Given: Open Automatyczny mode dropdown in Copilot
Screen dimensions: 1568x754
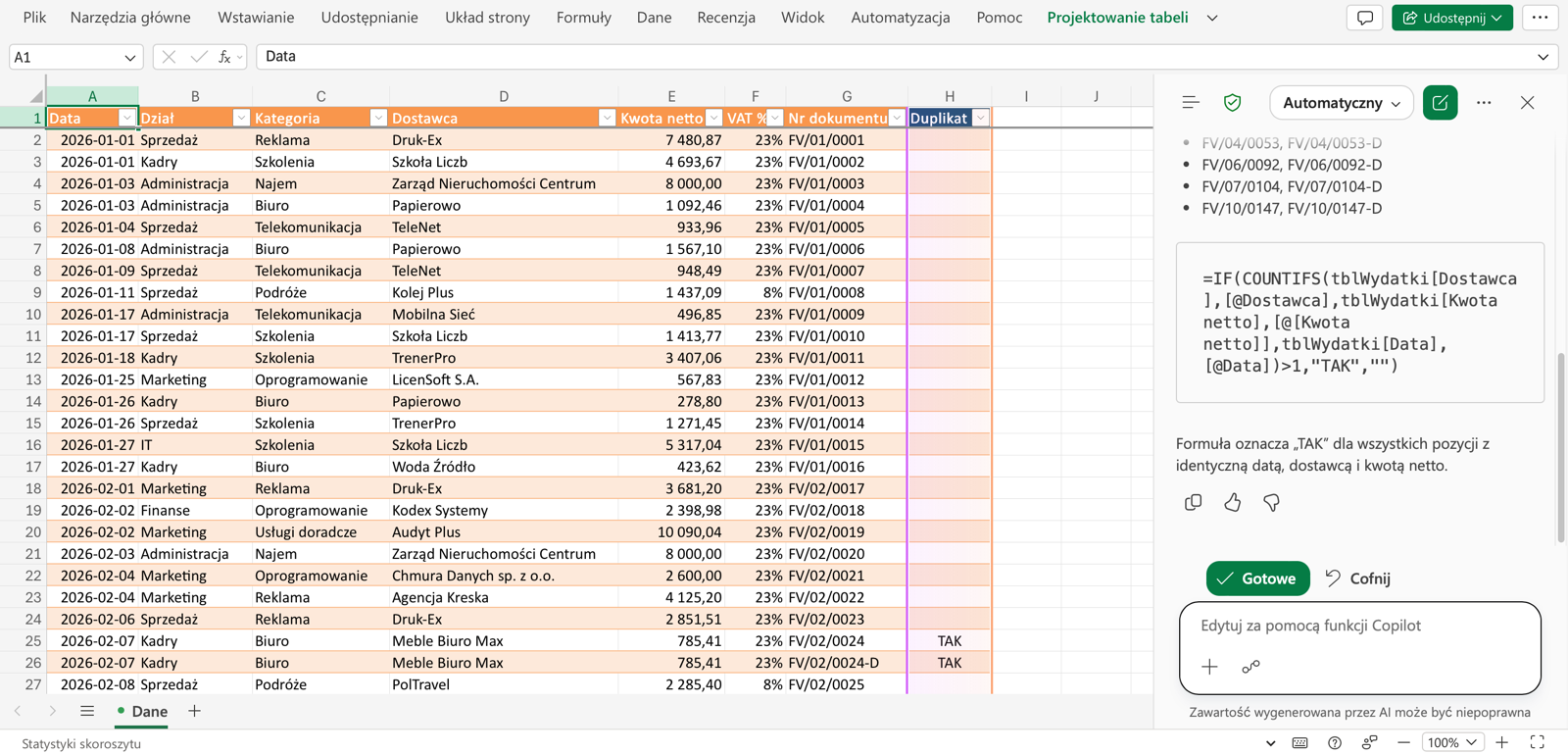Looking at the screenshot, I should [x=1342, y=102].
